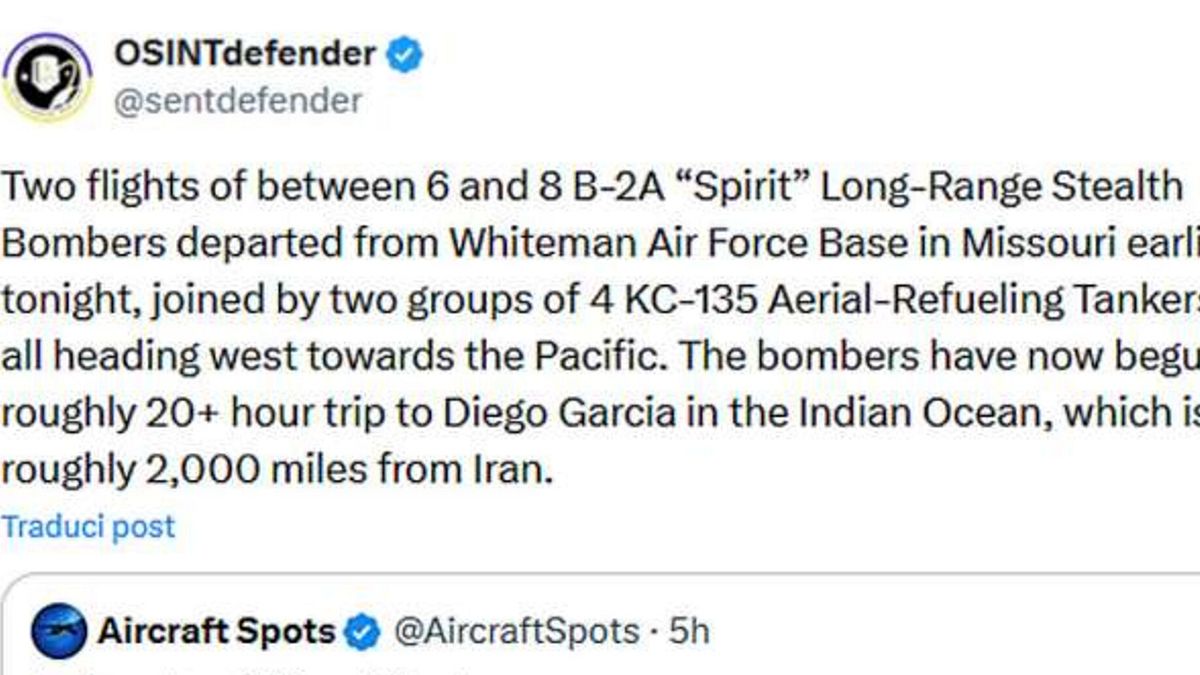Translate the post via Traduci post
The width and height of the screenshot is (1200, 675).
(x=88, y=526)
